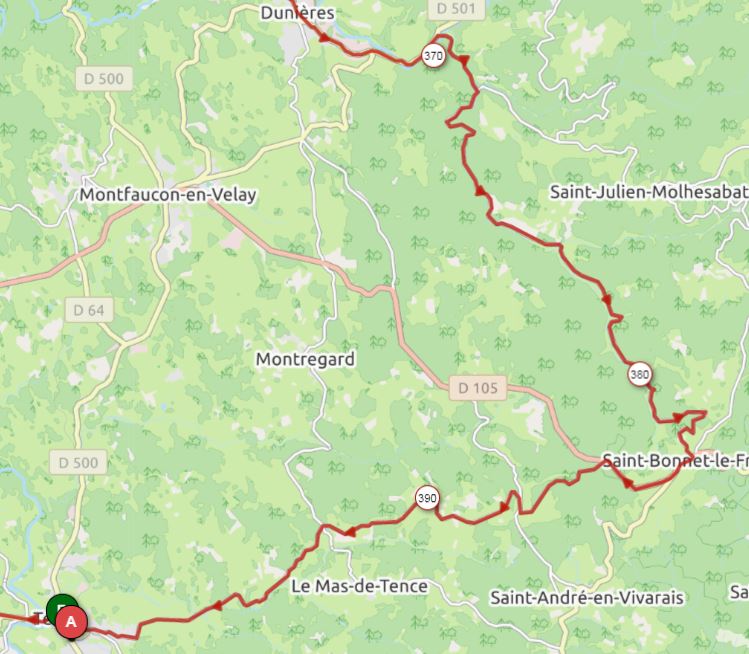
Task: Click the red waypoint marker A
Action: 71,622
